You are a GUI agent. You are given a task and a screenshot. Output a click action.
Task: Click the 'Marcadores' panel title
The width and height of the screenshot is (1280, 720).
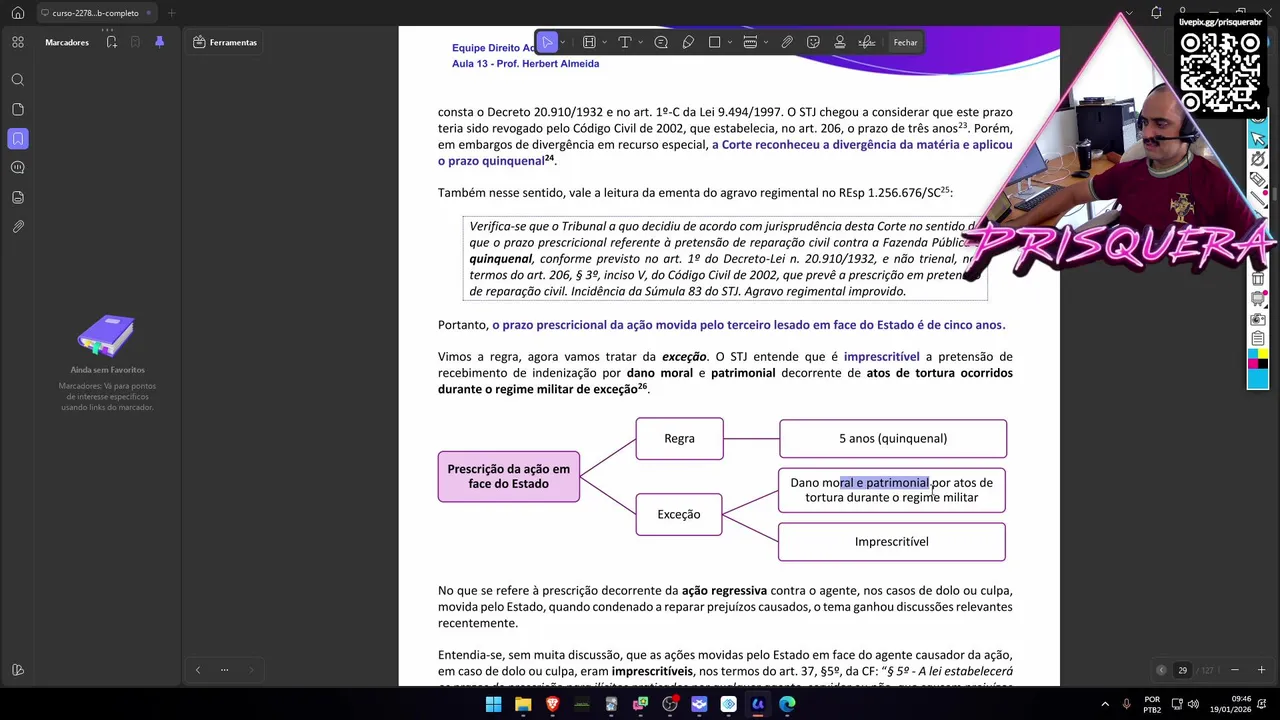point(67,42)
